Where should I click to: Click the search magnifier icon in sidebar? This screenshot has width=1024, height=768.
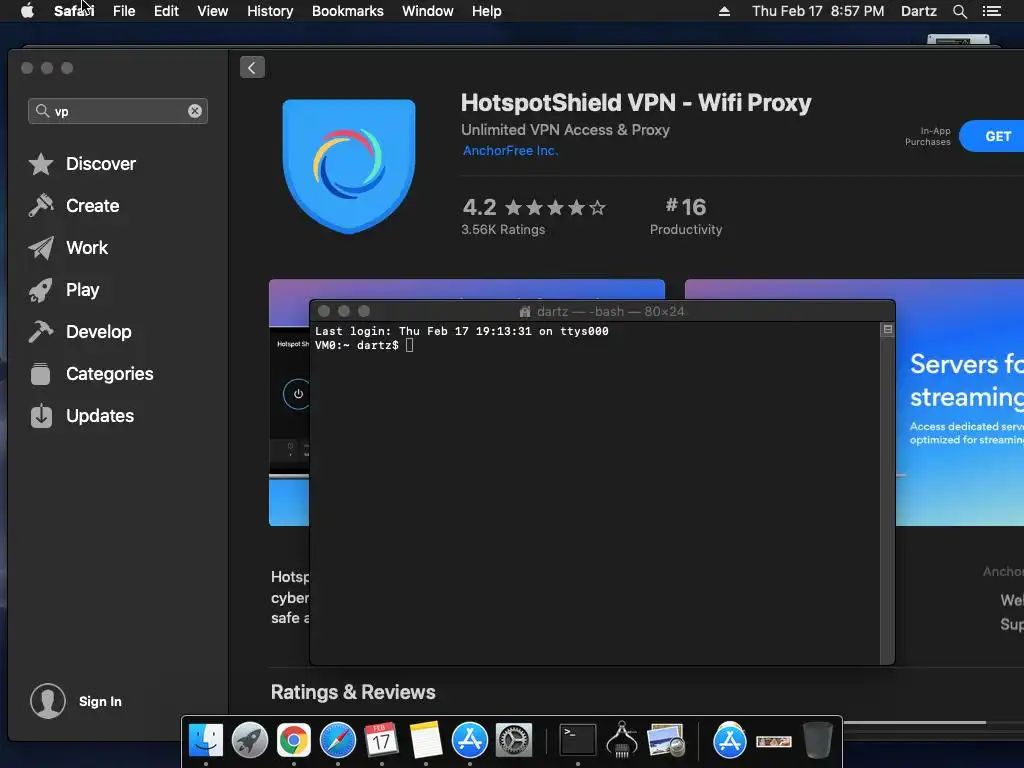coord(42,111)
